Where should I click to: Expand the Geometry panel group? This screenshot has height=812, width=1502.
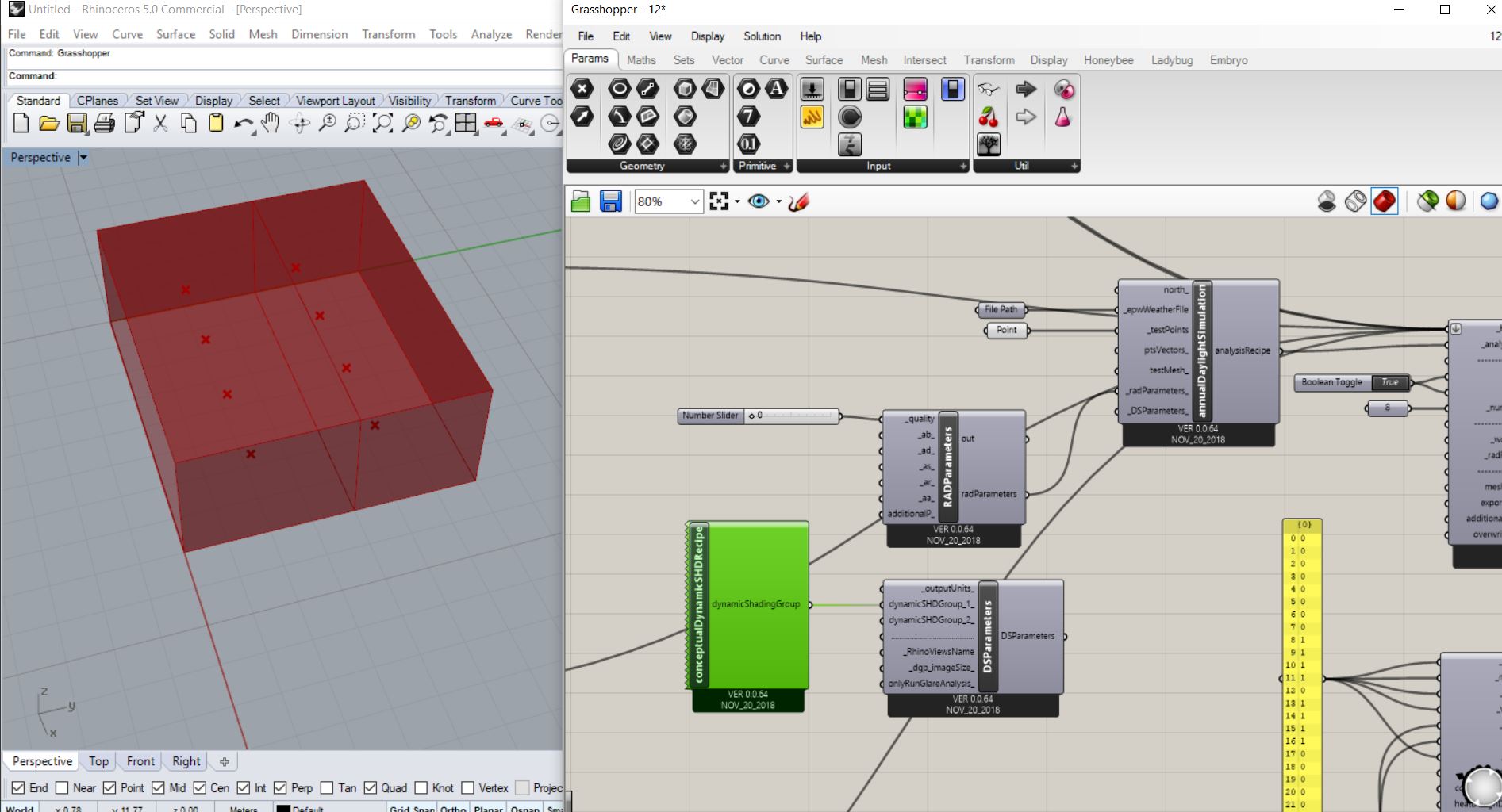pyautogui.click(x=723, y=166)
